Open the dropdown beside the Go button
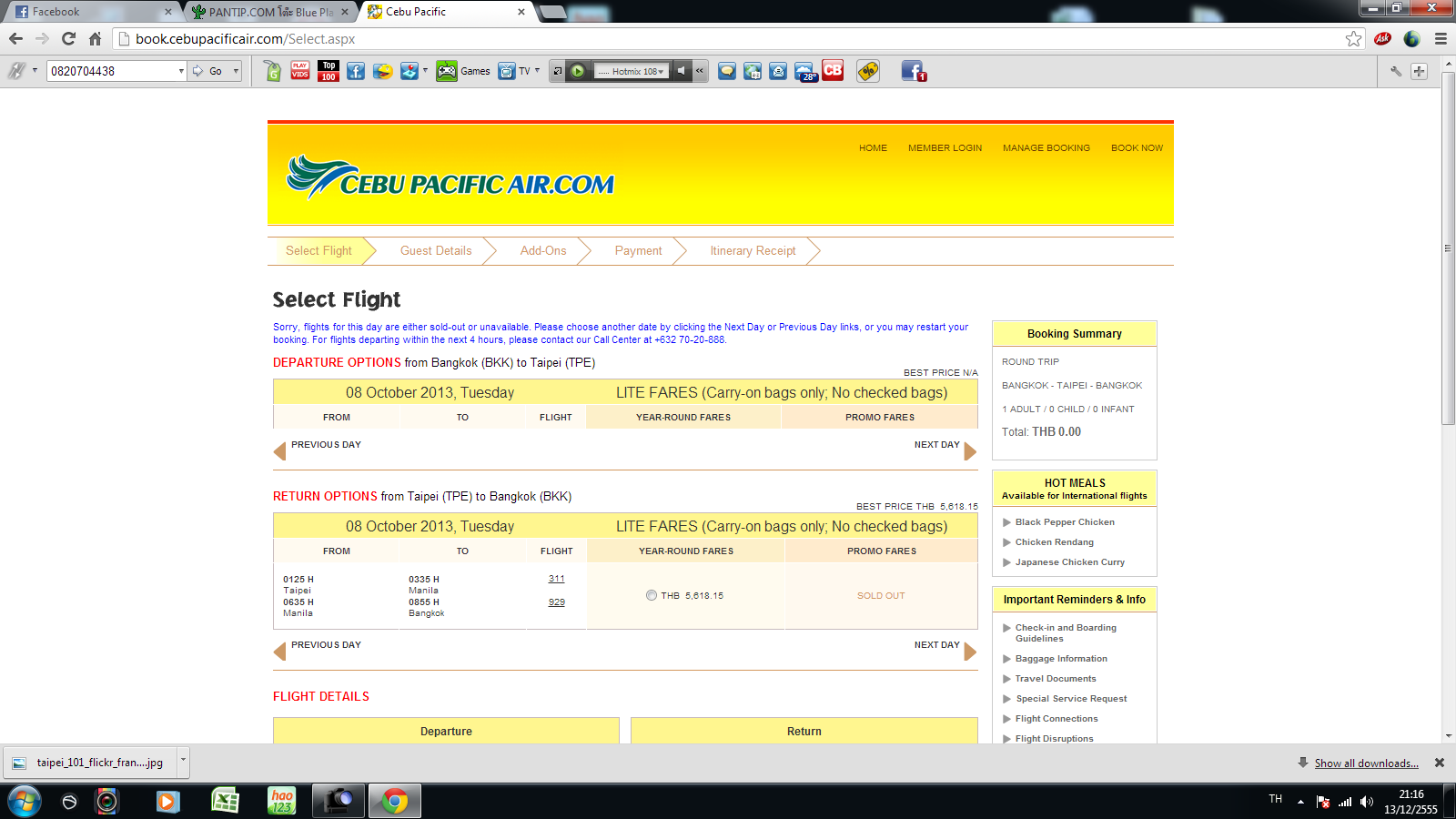 (x=236, y=71)
